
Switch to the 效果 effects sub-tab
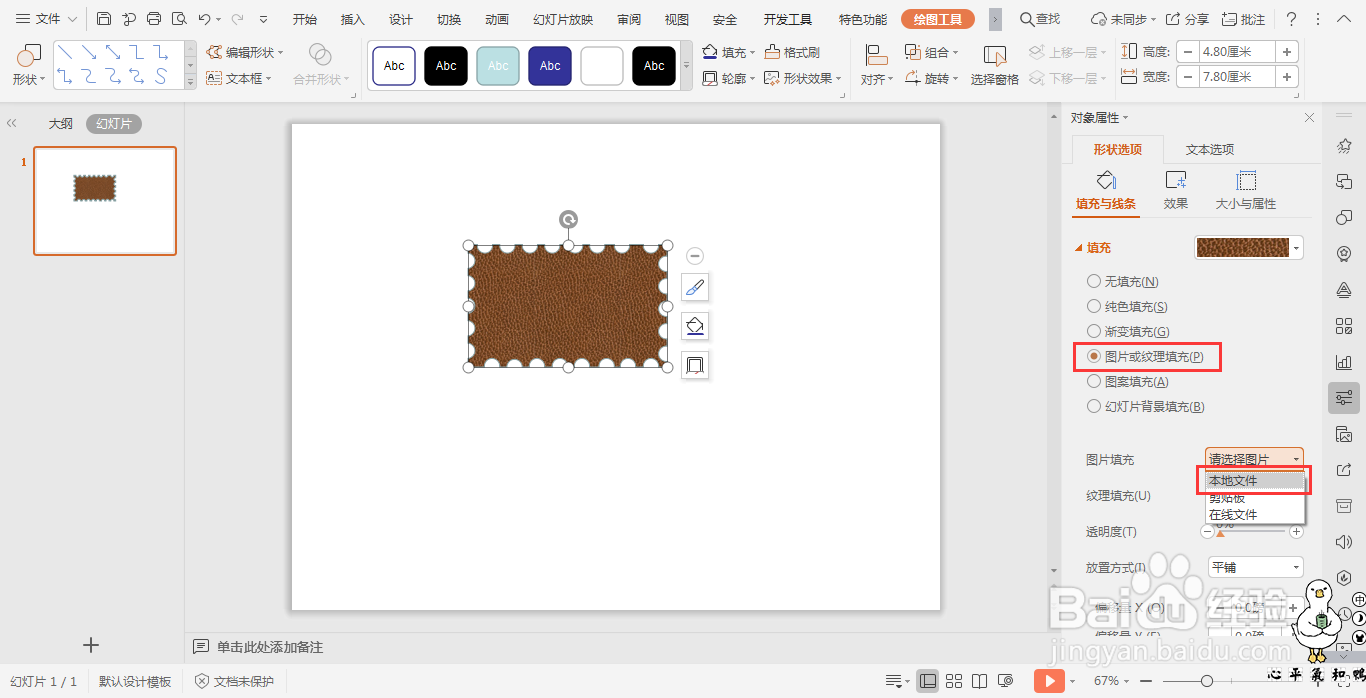tap(1176, 191)
